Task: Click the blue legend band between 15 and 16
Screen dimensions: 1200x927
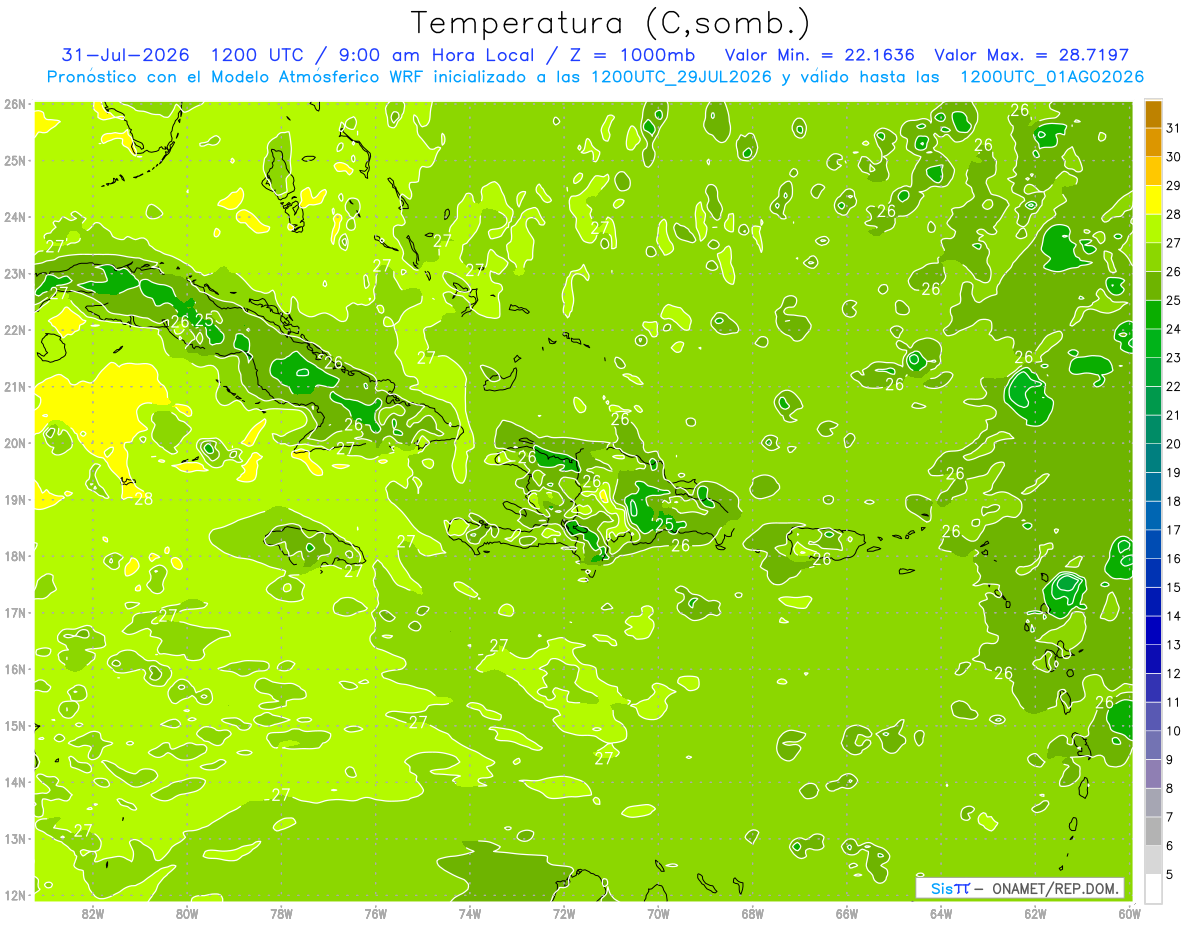Action: click(x=1153, y=573)
